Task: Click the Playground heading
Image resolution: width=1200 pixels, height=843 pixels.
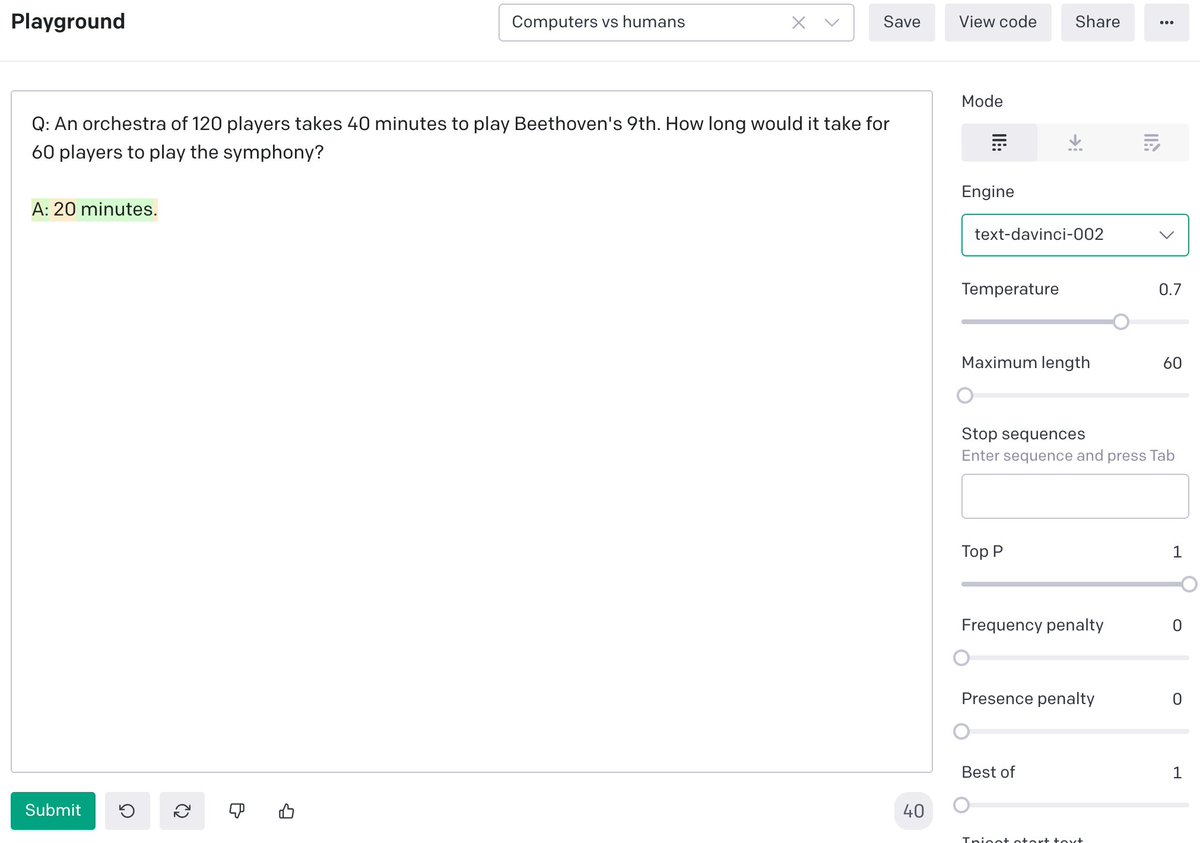Action: click(x=68, y=22)
